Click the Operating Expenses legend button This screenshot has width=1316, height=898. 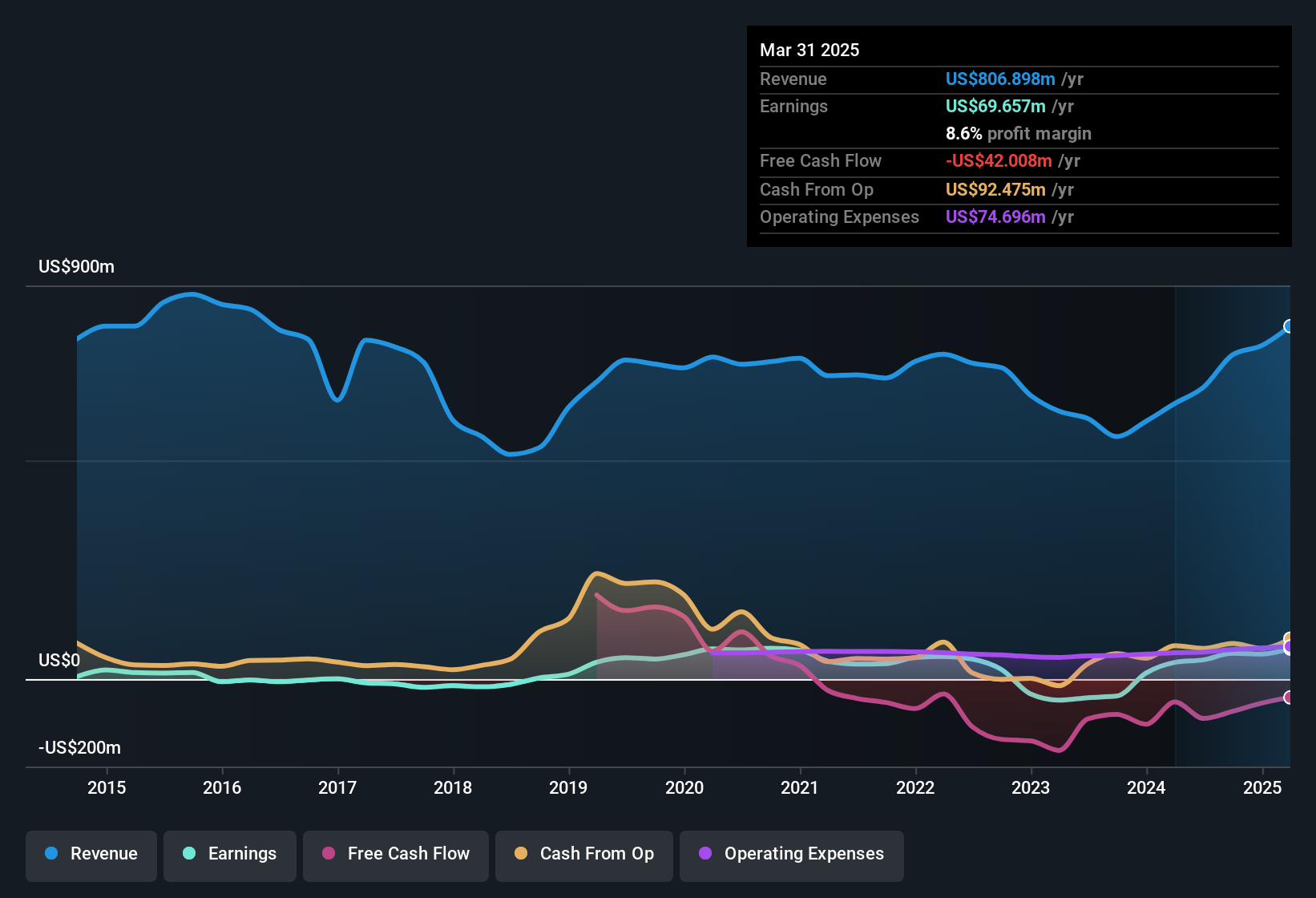pyautogui.click(x=791, y=854)
